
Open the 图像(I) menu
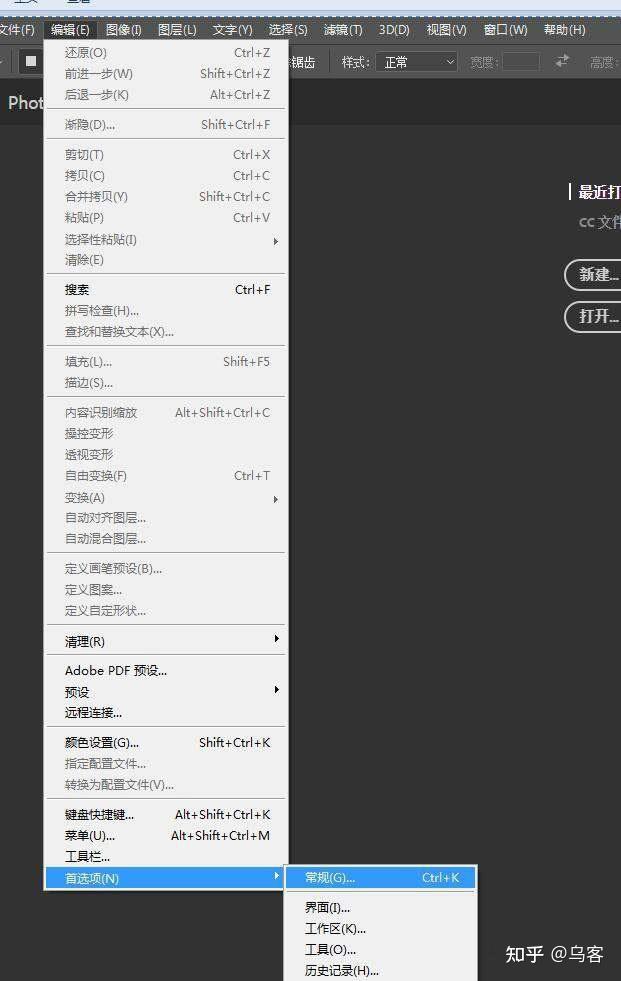tap(123, 29)
